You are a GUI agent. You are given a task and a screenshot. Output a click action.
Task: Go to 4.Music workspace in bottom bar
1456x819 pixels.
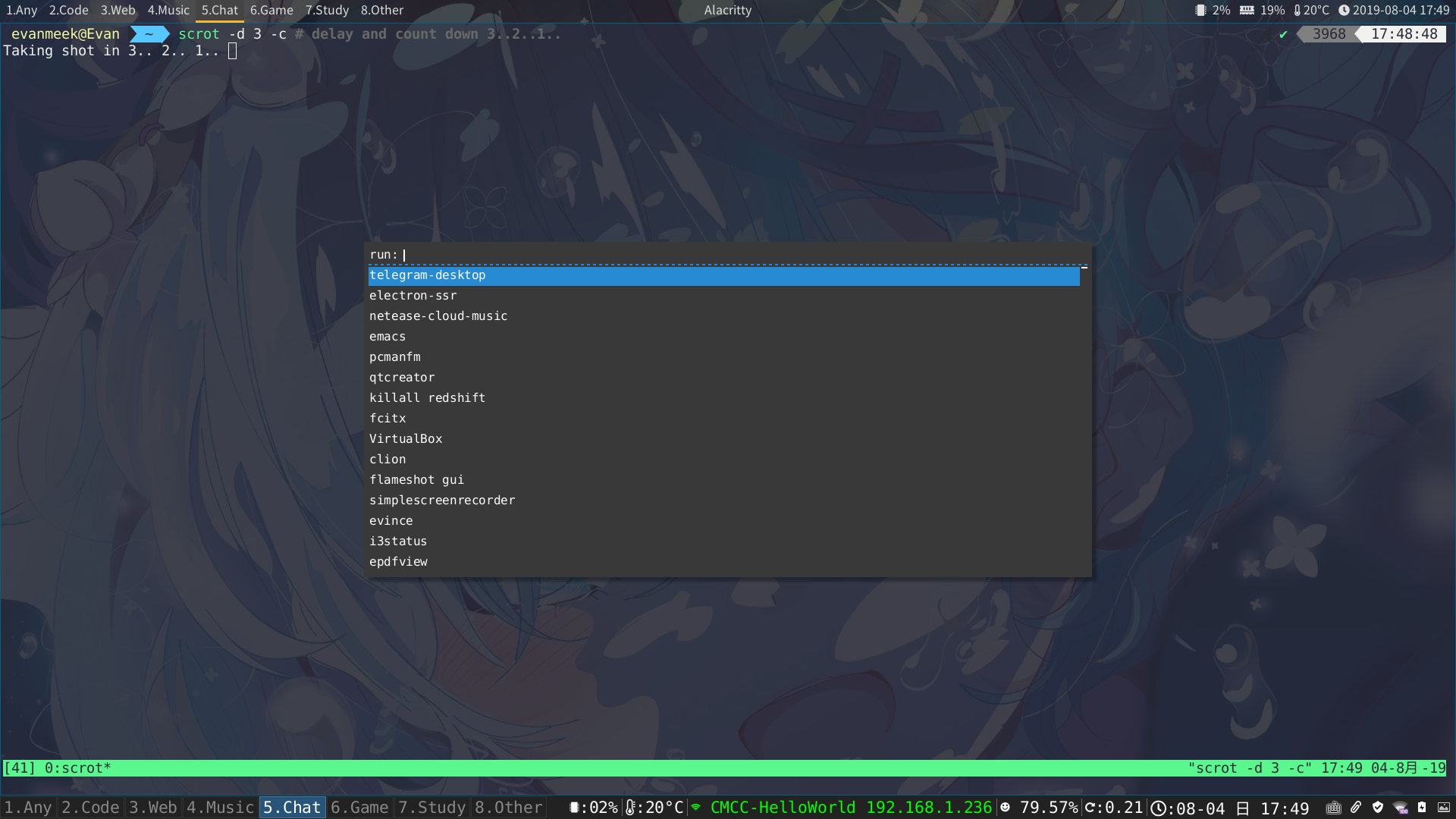coord(220,808)
